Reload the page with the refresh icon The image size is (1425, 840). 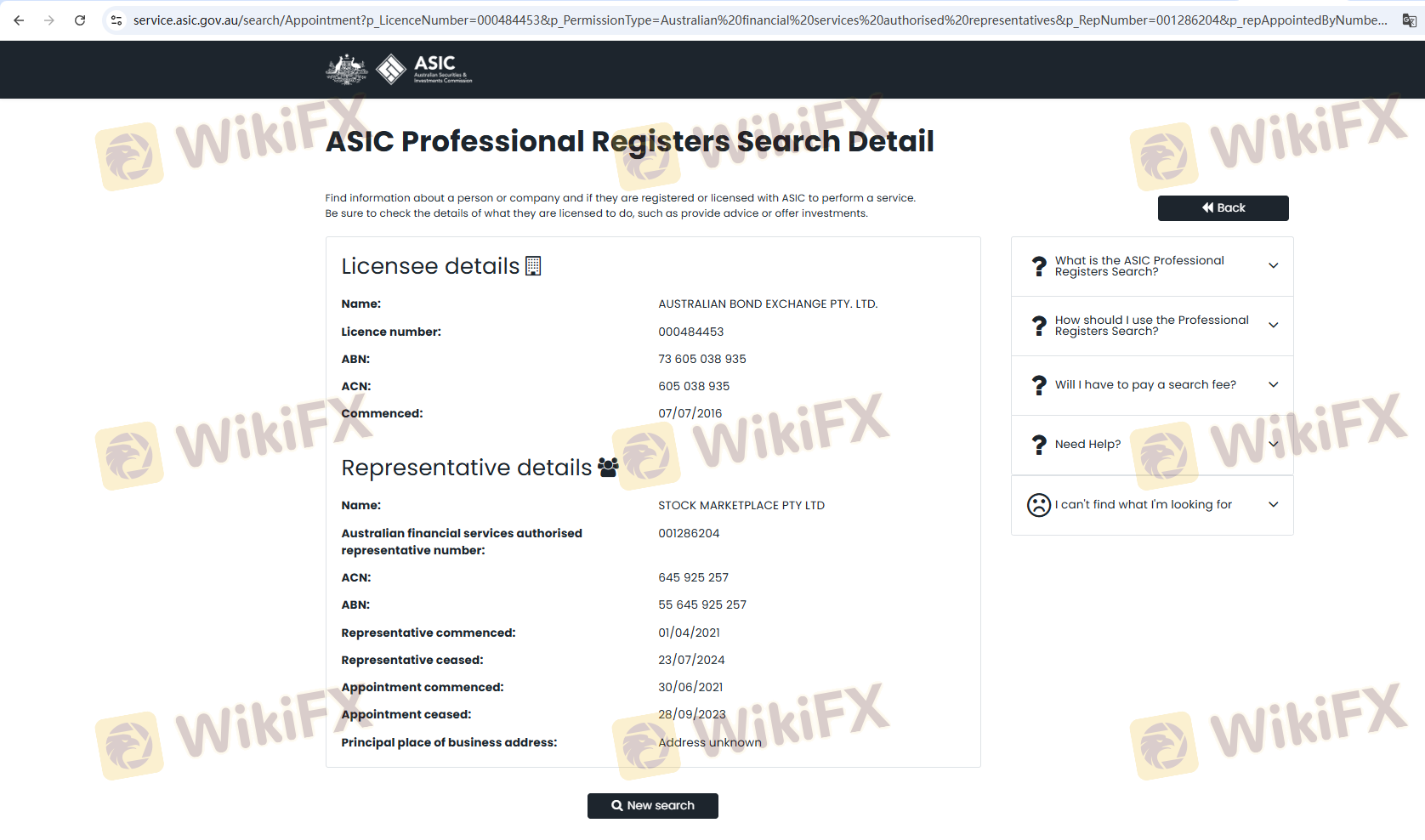click(80, 20)
